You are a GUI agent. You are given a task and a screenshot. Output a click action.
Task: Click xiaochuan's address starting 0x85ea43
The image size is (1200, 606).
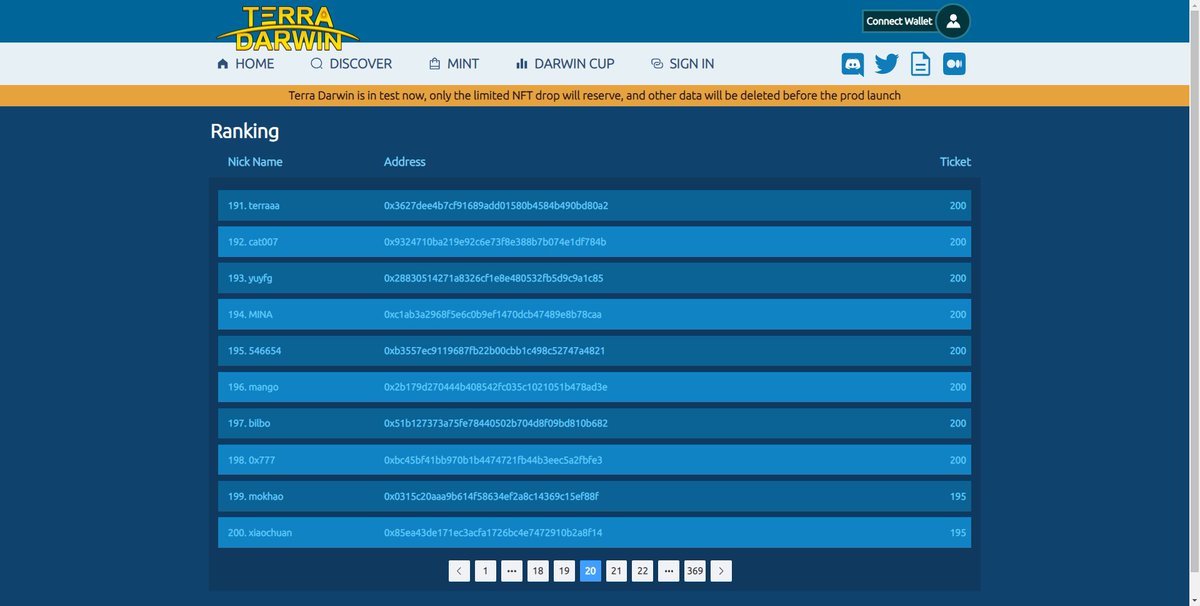point(493,533)
